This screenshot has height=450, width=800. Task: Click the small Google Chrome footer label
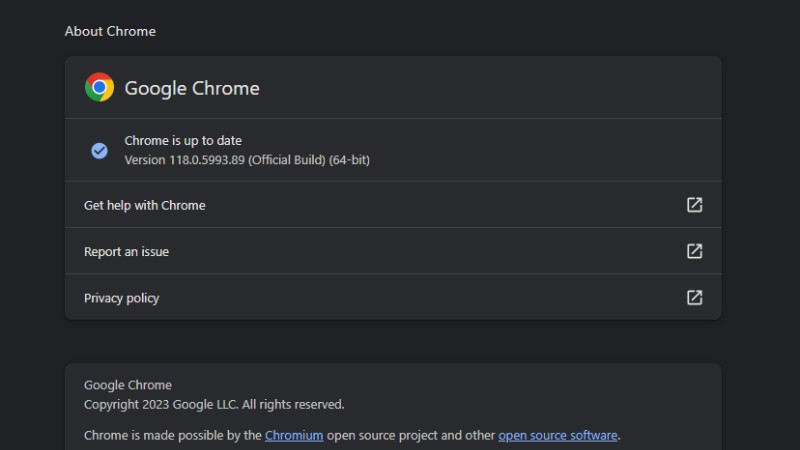(x=128, y=385)
